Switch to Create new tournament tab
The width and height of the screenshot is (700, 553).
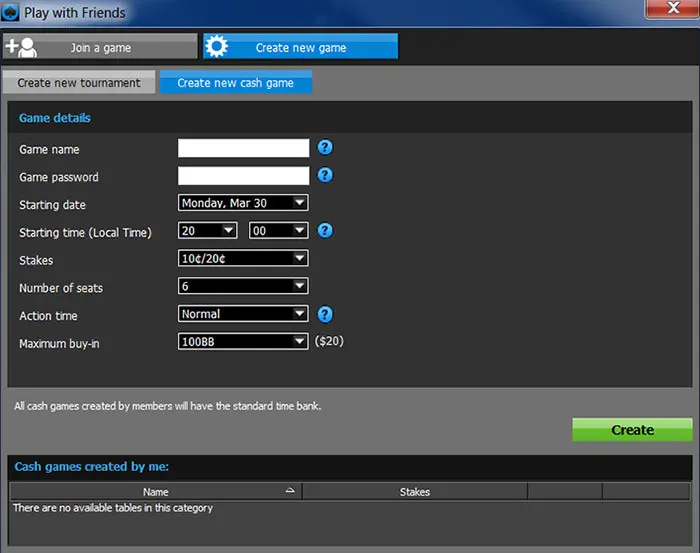tap(79, 83)
